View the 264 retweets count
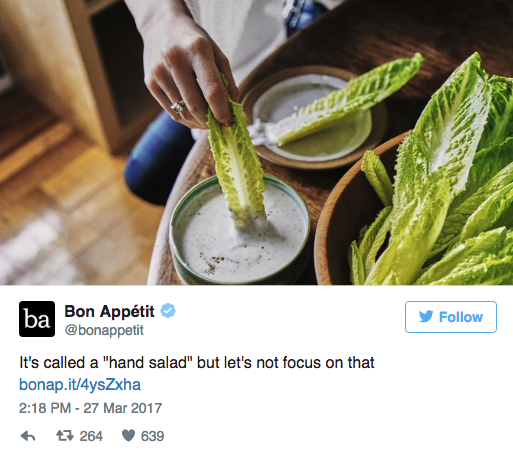The width and height of the screenshot is (513, 456). coord(91,436)
